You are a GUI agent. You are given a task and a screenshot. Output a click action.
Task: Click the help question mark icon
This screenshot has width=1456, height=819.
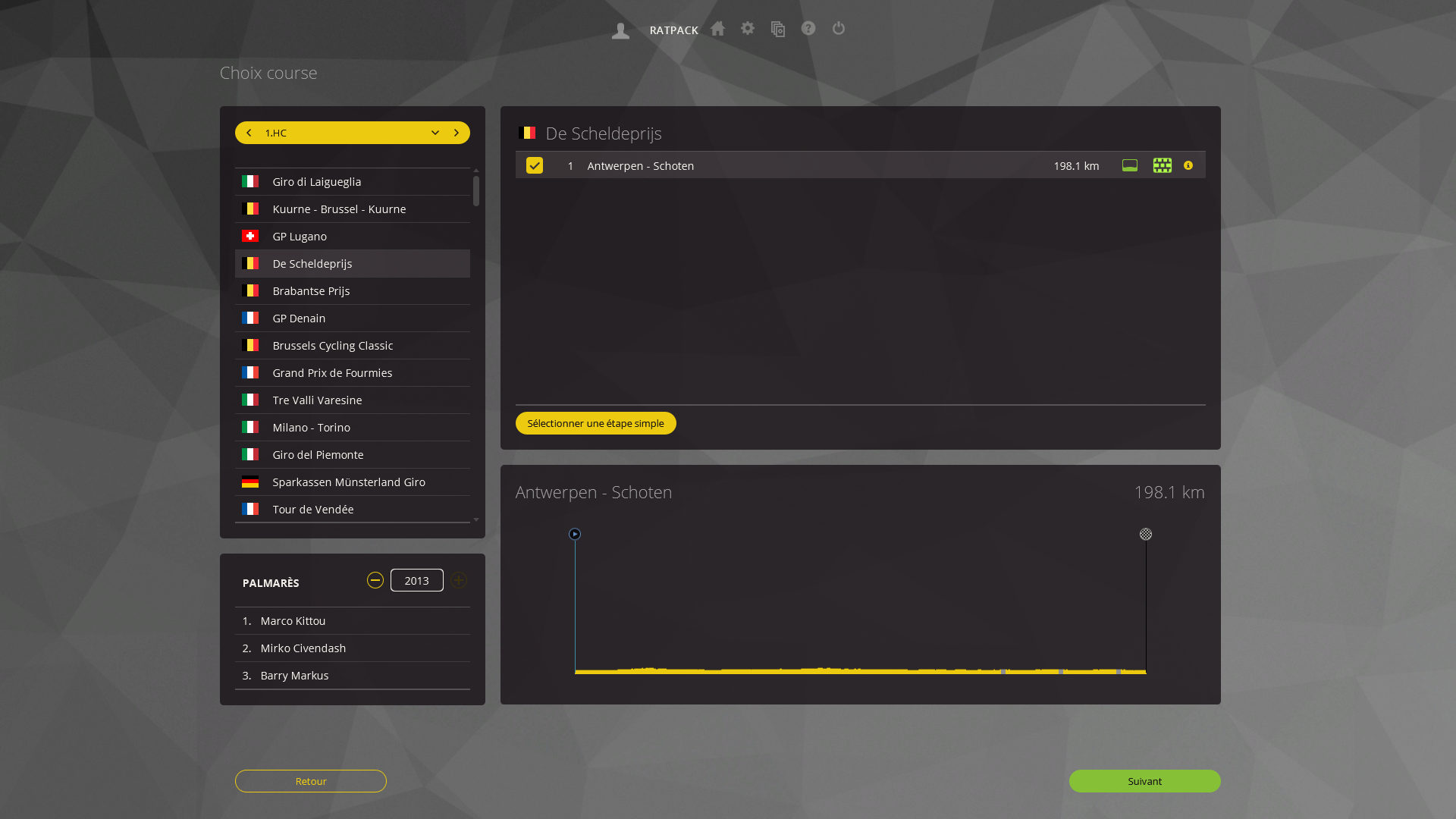tap(808, 28)
